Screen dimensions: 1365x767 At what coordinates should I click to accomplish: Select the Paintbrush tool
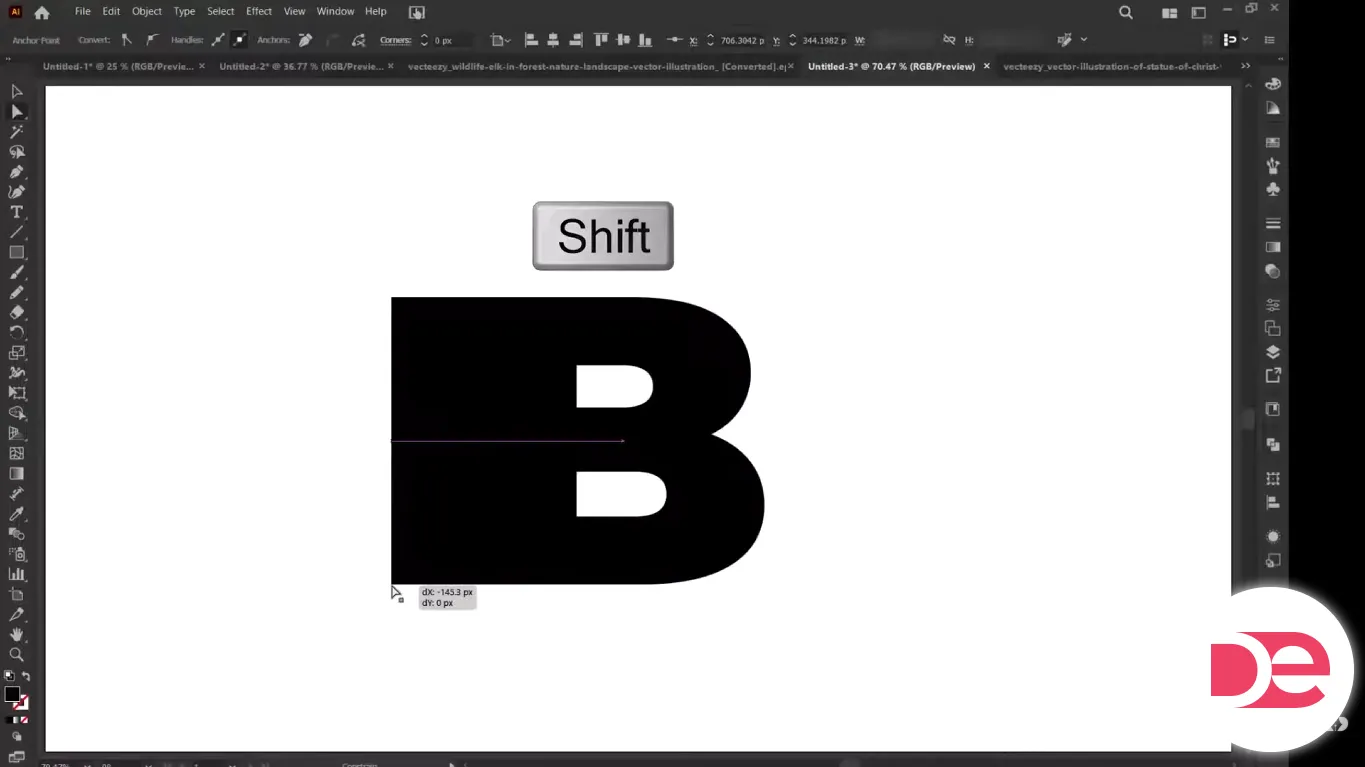(x=17, y=272)
